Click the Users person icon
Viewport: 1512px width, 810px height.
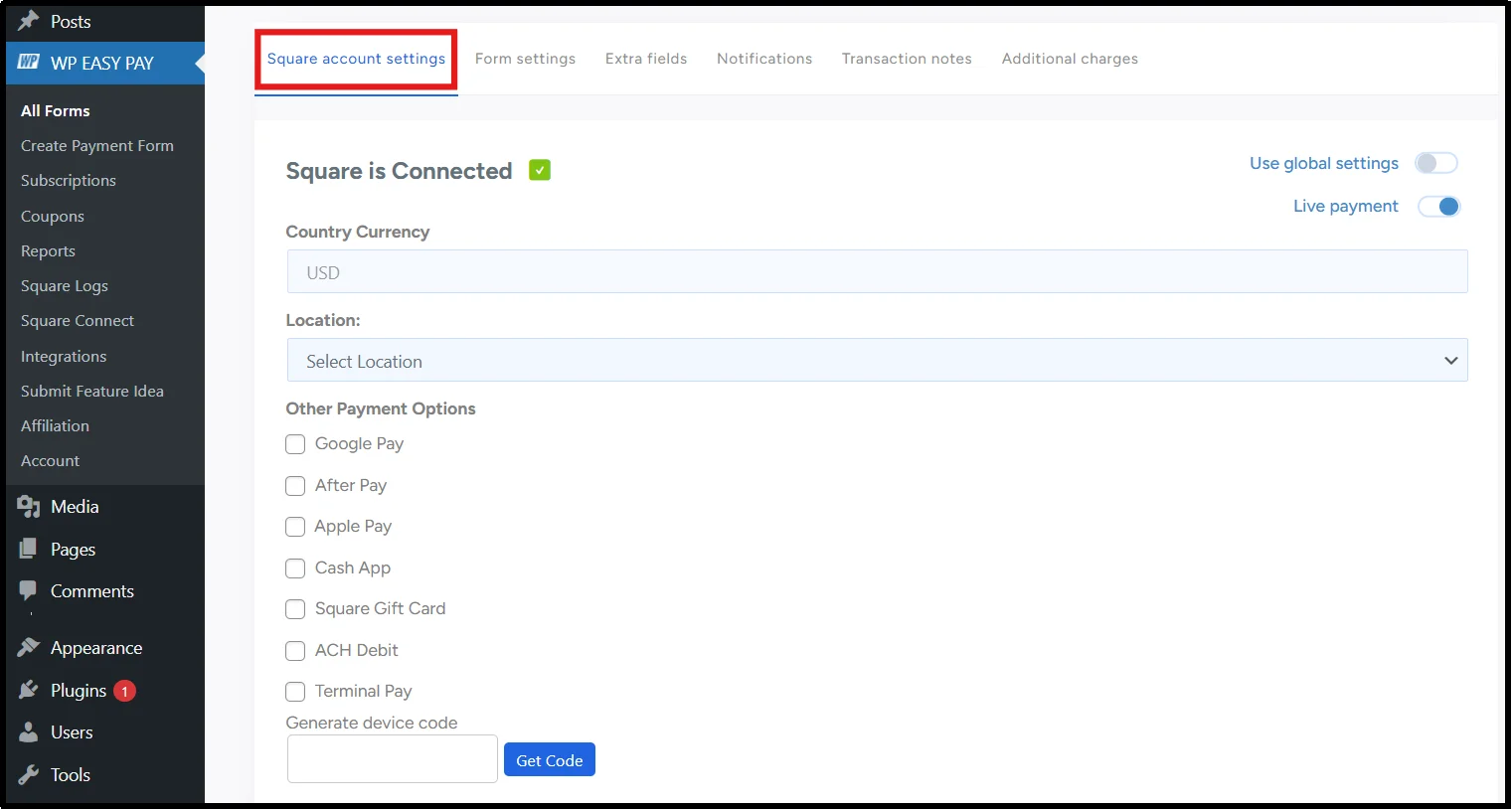[29, 732]
